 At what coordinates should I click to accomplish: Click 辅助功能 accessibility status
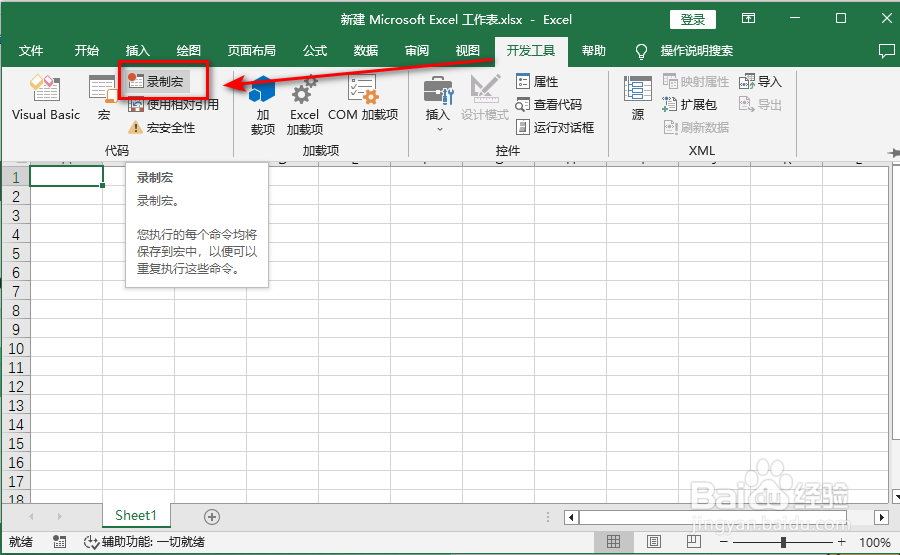click(144, 542)
